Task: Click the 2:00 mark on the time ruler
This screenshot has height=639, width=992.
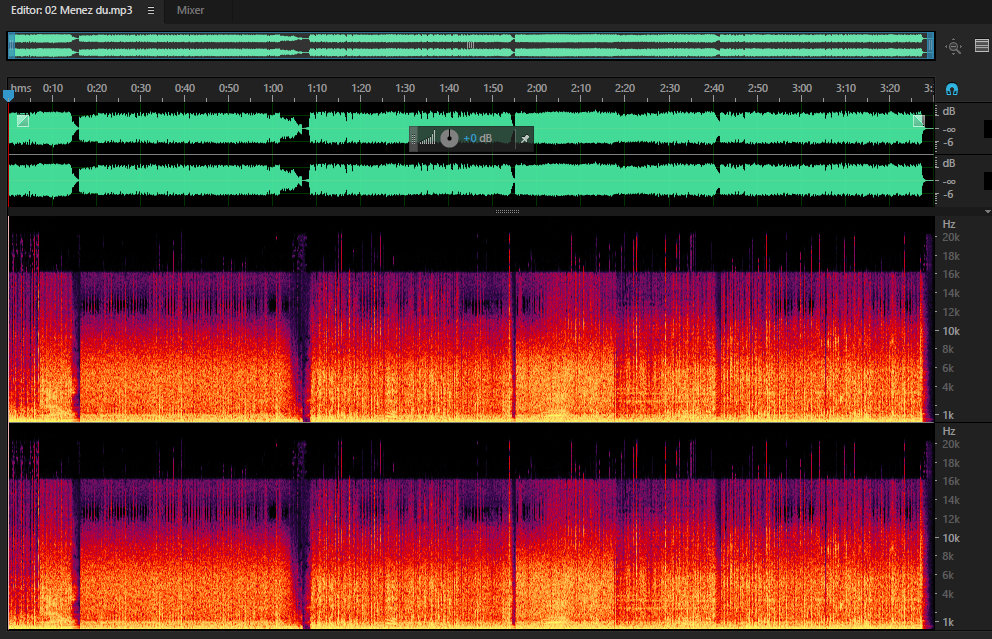Action: pyautogui.click(x=536, y=88)
